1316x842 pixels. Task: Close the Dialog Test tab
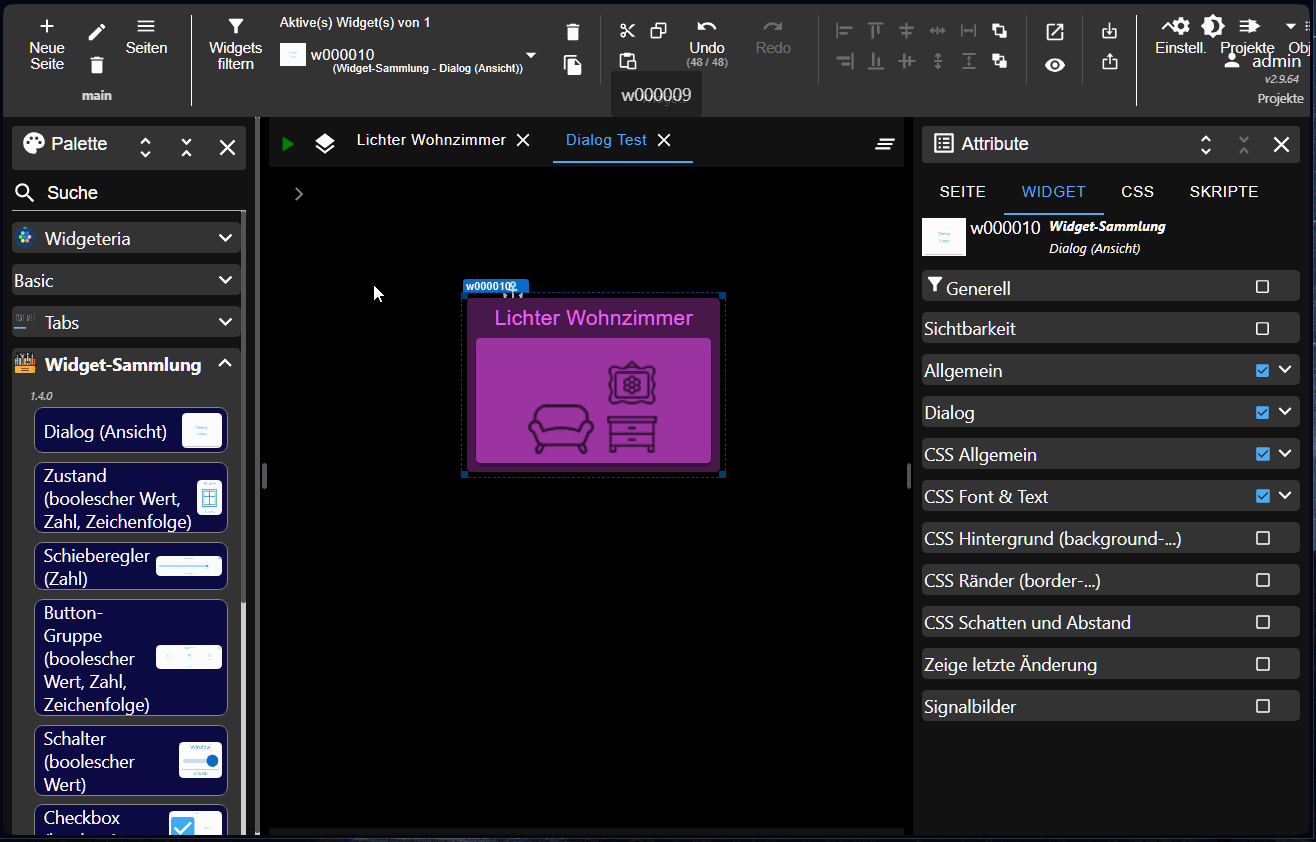tap(664, 141)
